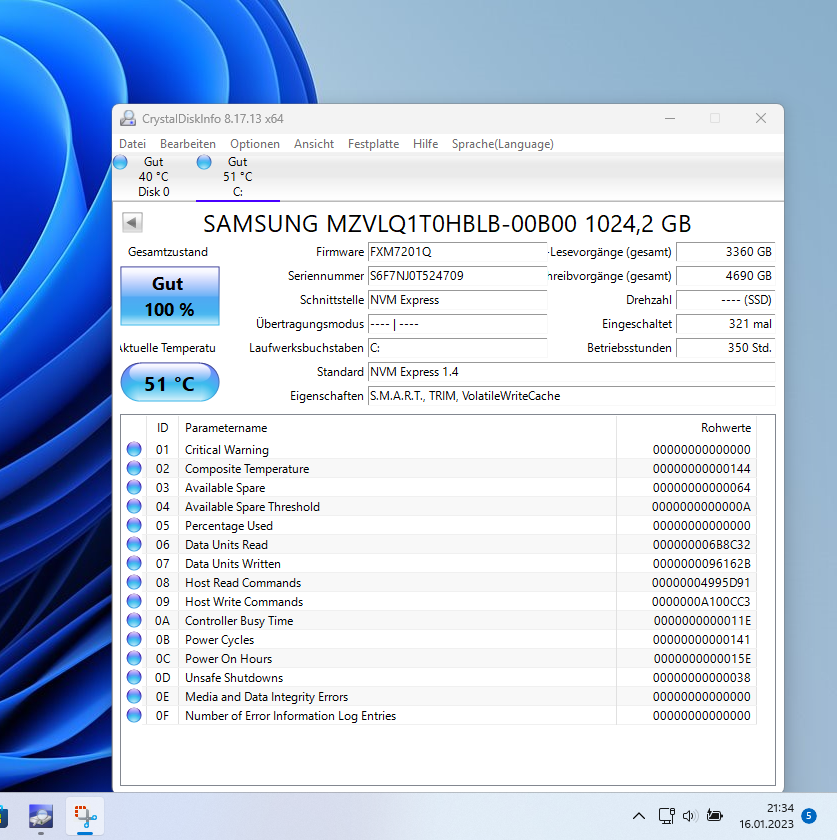Image resolution: width=837 pixels, height=840 pixels.
Task: Click the Gut 100 % health status button
Action: click(x=169, y=296)
